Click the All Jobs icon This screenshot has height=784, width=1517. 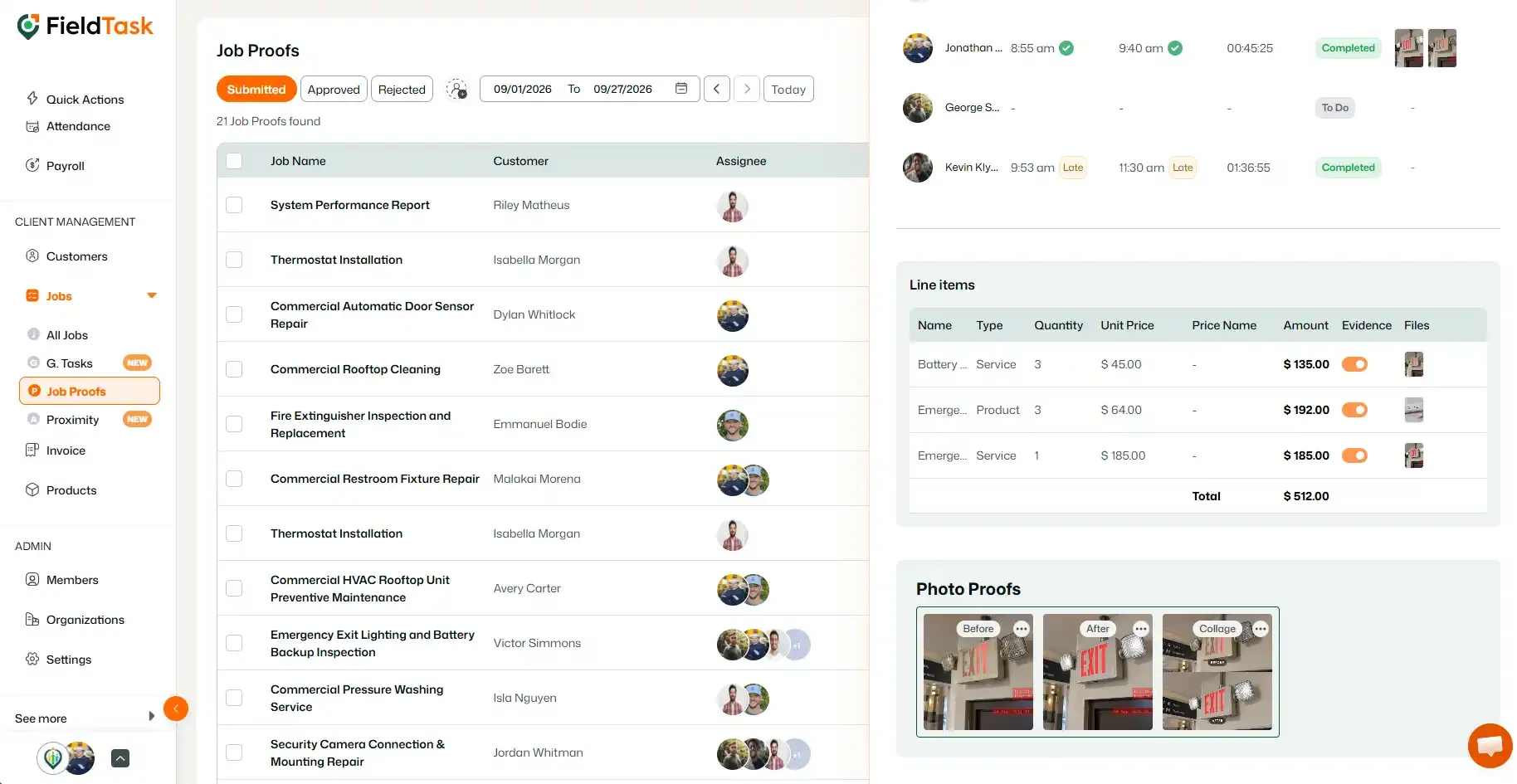coord(33,334)
